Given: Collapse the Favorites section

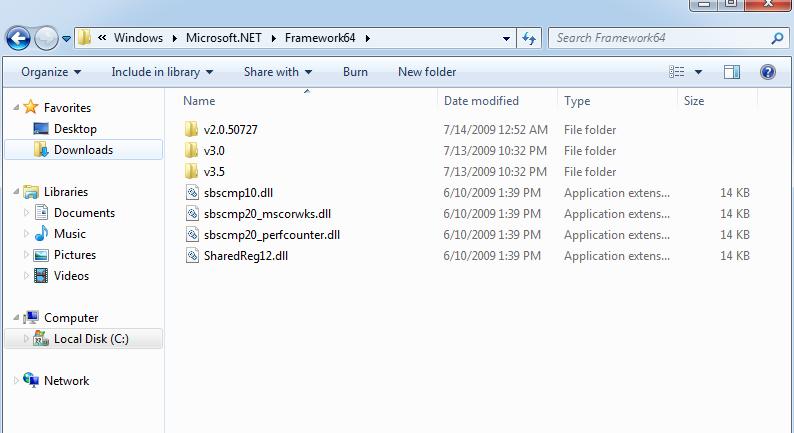Looking at the screenshot, I should coord(16,107).
